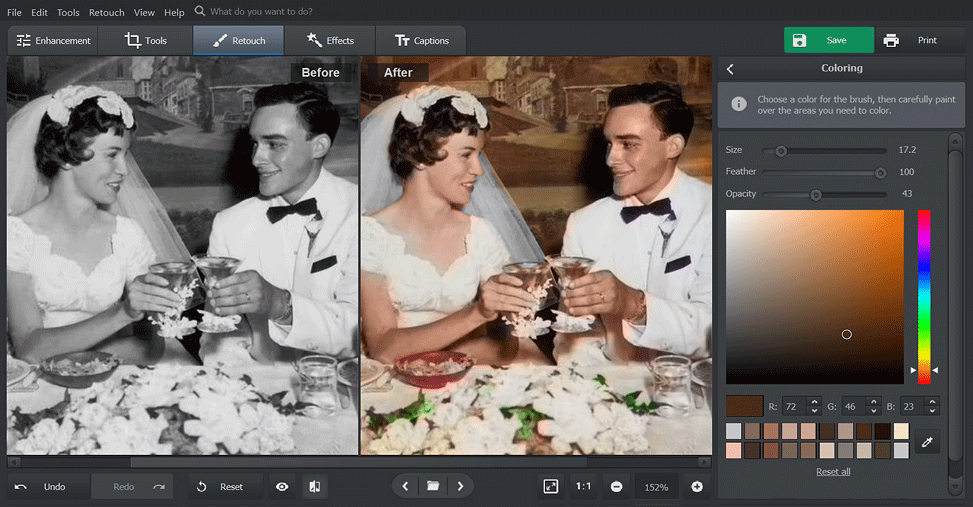Click the green Save button

point(828,40)
